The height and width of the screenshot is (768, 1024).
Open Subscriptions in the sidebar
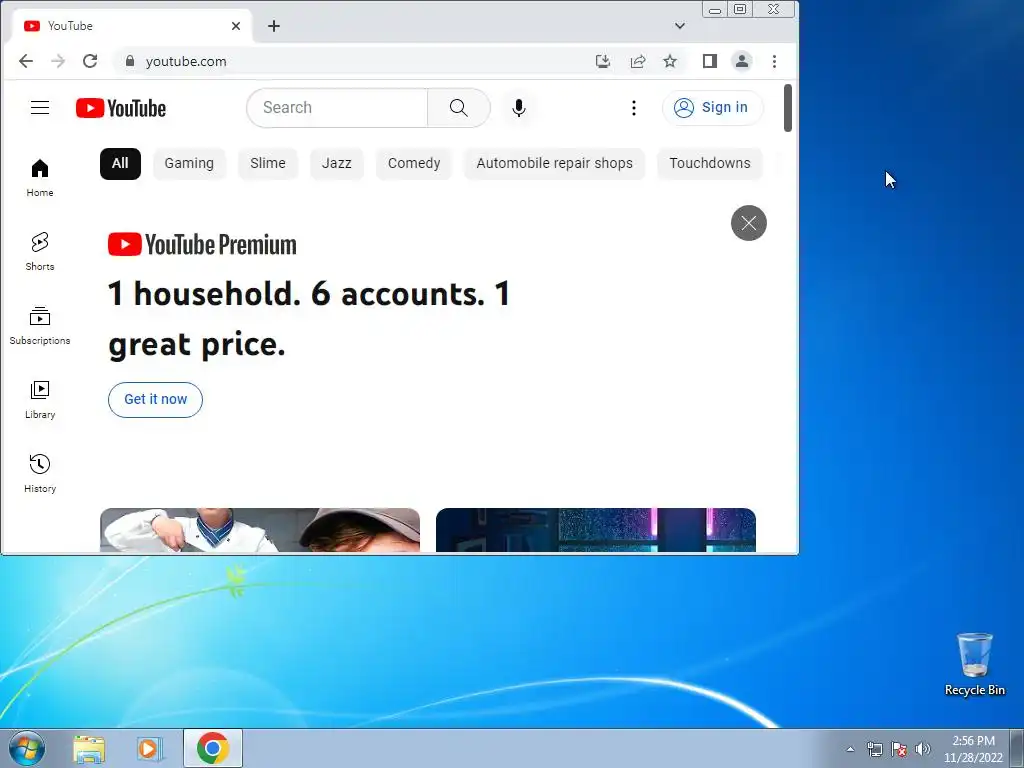click(40, 325)
